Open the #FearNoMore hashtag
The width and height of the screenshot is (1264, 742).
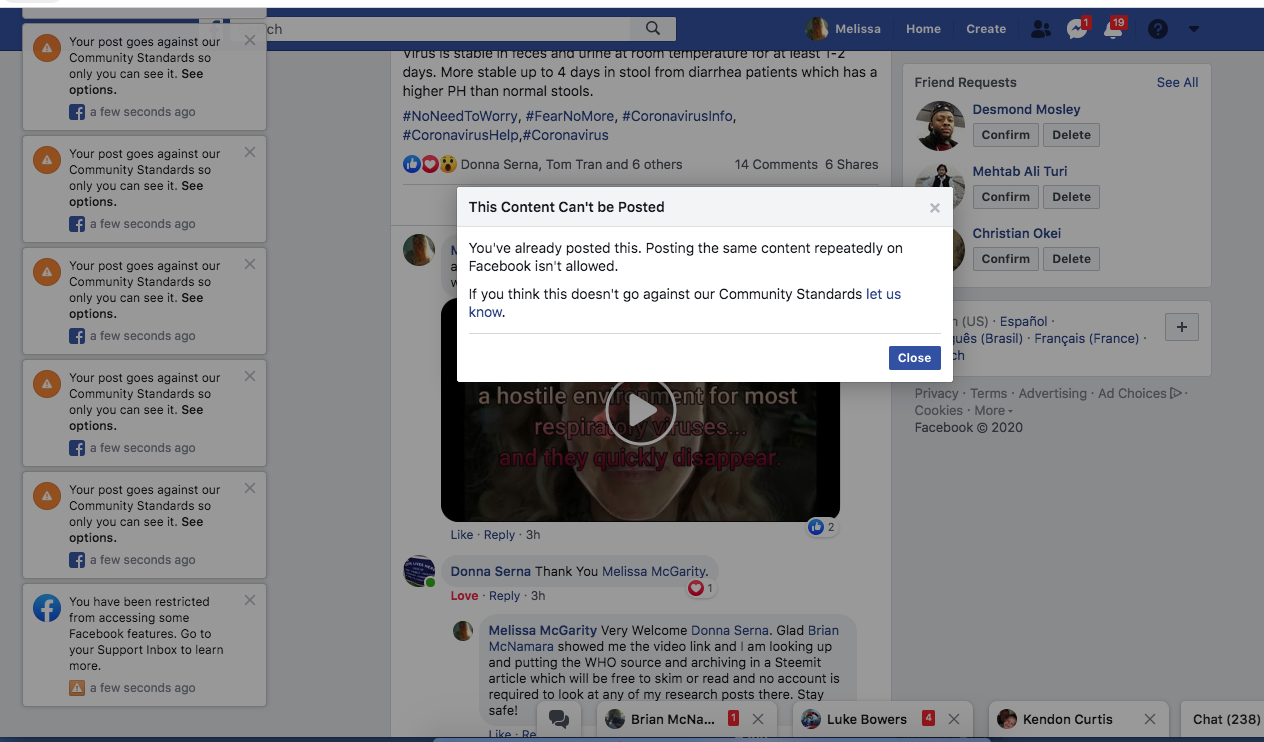pyautogui.click(x=569, y=116)
